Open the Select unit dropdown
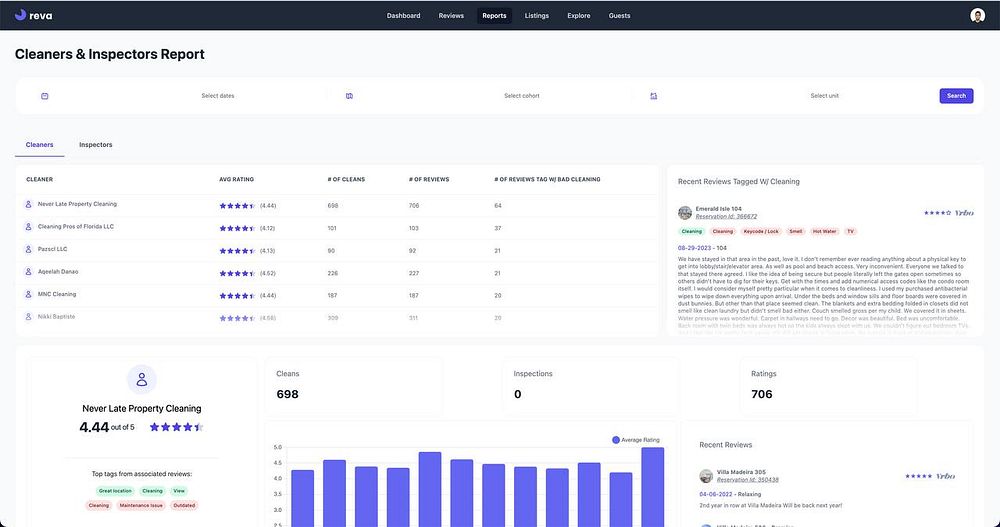Image resolution: width=1000 pixels, height=527 pixels. 825,96
